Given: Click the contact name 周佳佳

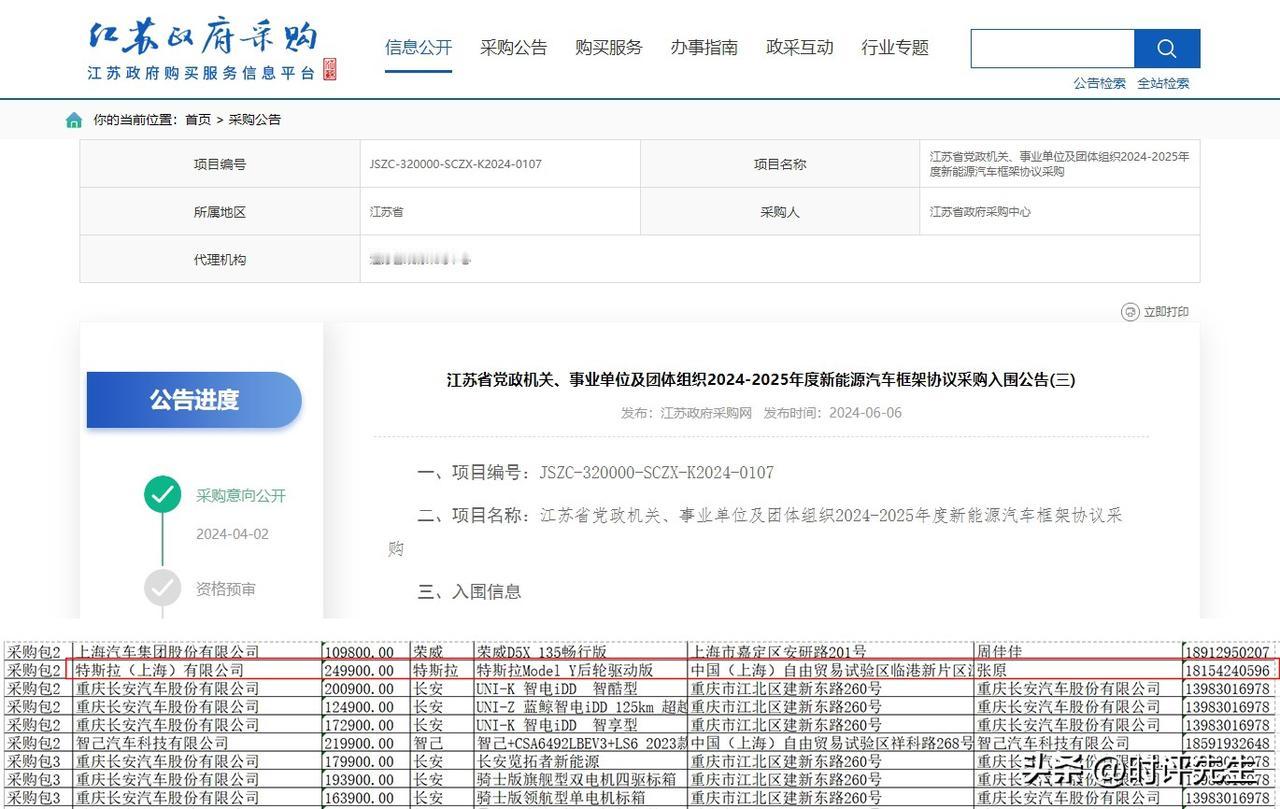Looking at the screenshot, I should coord(1001,652).
